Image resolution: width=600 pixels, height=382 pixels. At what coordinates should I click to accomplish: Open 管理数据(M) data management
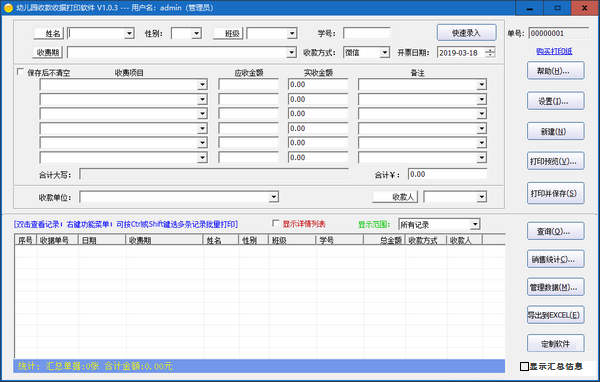pyautogui.click(x=556, y=287)
